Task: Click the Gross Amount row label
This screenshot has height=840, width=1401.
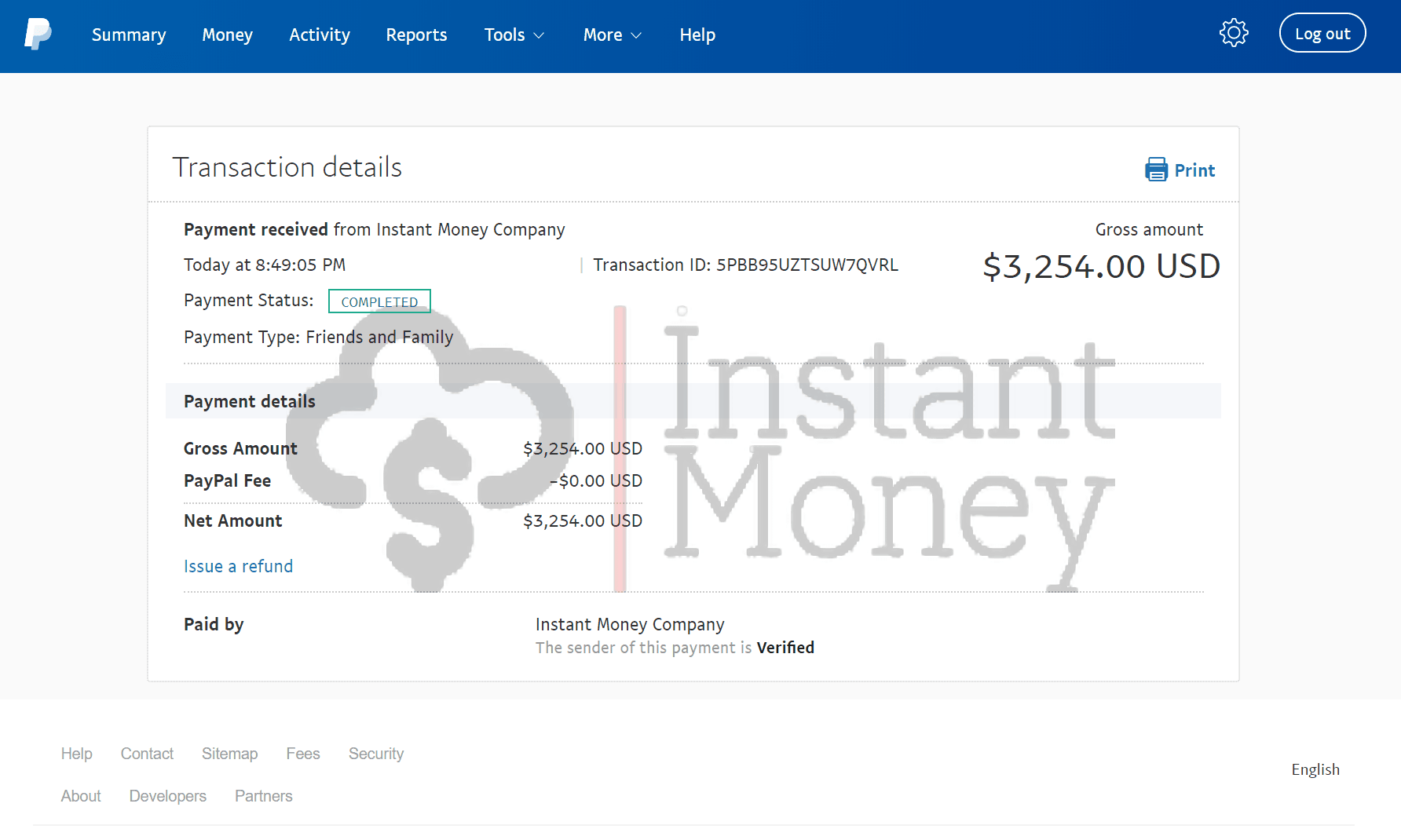Action: tap(240, 448)
